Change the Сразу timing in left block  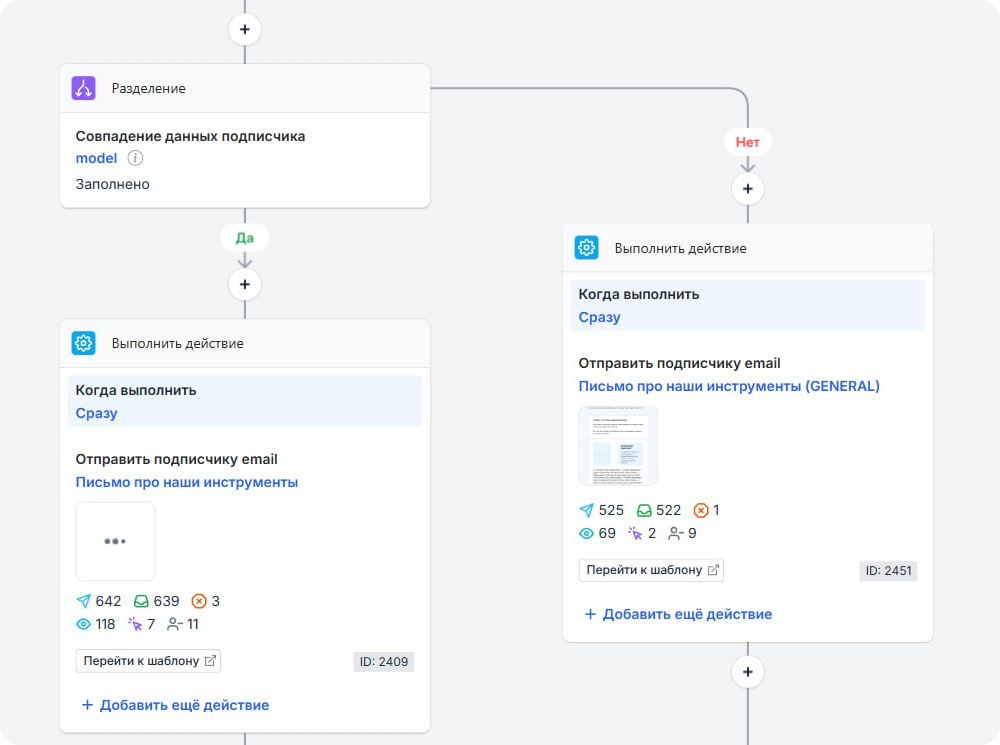[x=96, y=413]
